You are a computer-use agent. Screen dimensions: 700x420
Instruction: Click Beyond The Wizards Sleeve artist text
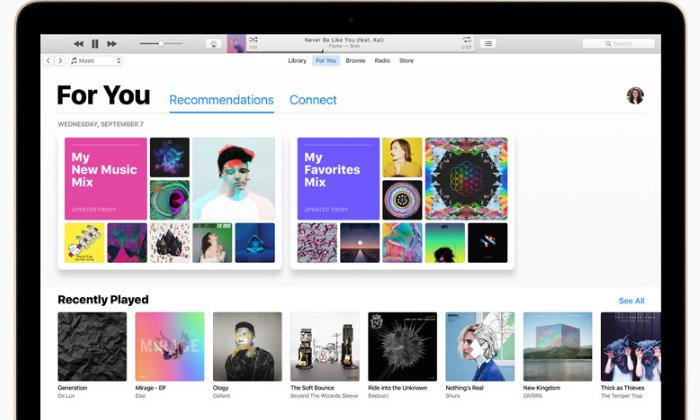324,396
